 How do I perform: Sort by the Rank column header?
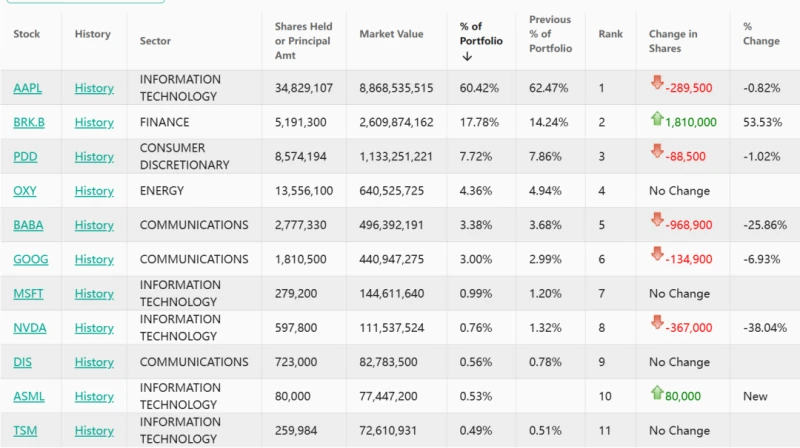(x=610, y=34)
